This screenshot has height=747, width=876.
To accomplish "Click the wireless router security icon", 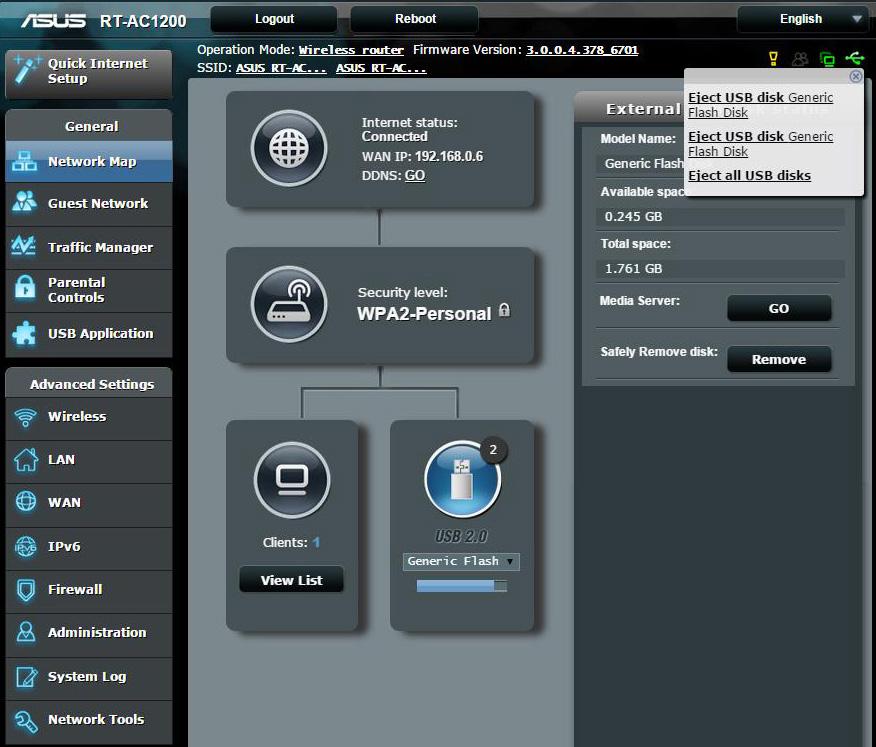I will point(289,304).
